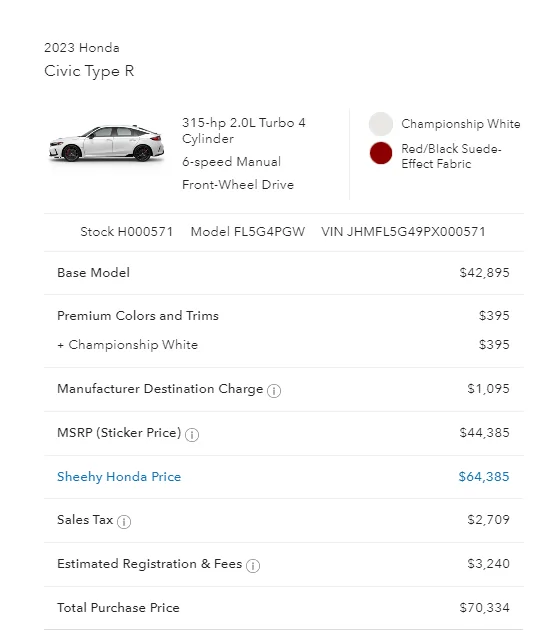Click the blue $64,385 price
The height and width of the screenshot is (630, 546).
coord(484,477)
